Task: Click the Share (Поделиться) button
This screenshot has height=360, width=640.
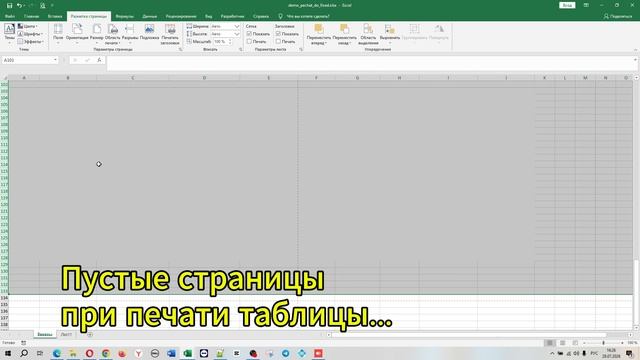Action: coord(618,16)
